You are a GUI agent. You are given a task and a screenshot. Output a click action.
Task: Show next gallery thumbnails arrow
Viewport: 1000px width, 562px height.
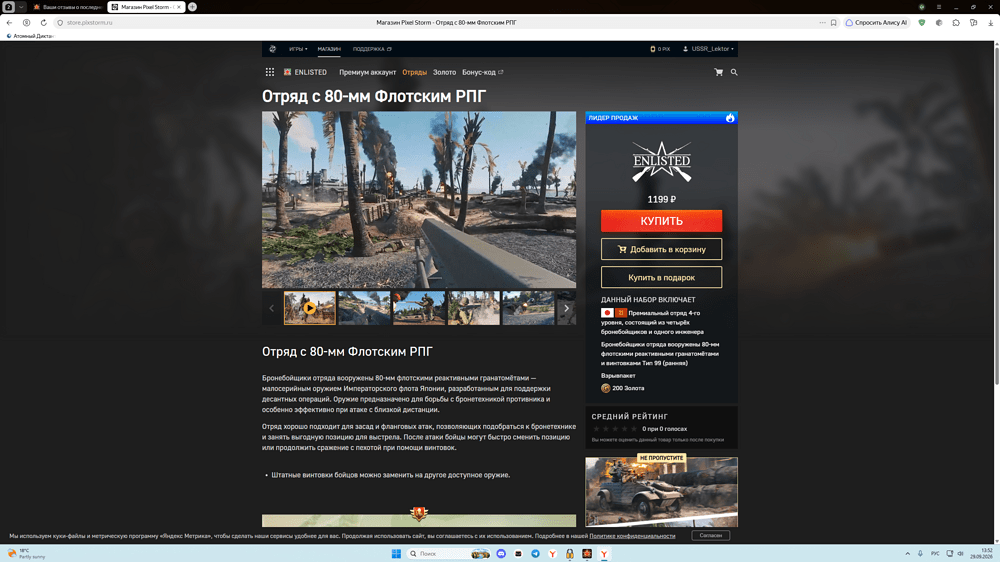pyautogui.click(x=566, y=308)
